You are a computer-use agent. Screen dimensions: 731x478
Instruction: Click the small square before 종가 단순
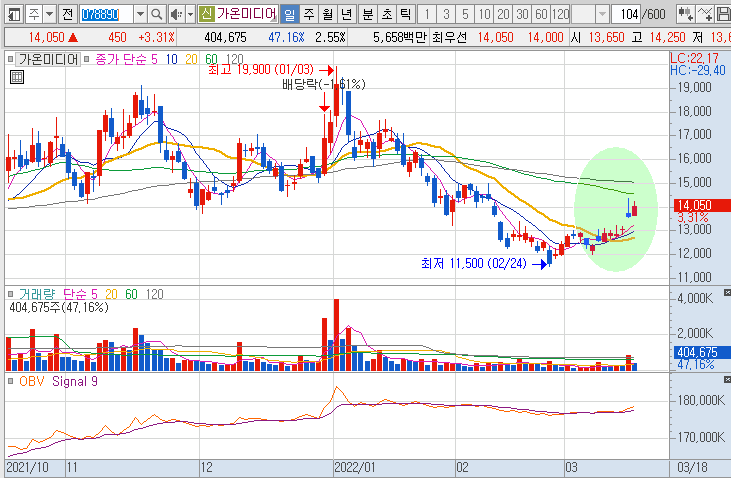pos(86,59)
